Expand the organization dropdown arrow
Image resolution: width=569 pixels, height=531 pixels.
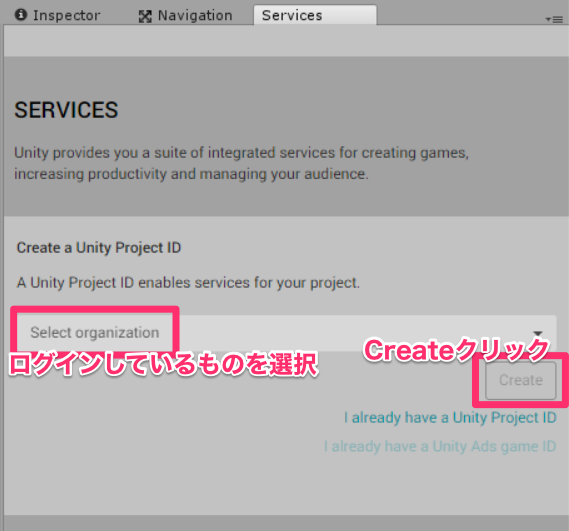click(538, 333)
